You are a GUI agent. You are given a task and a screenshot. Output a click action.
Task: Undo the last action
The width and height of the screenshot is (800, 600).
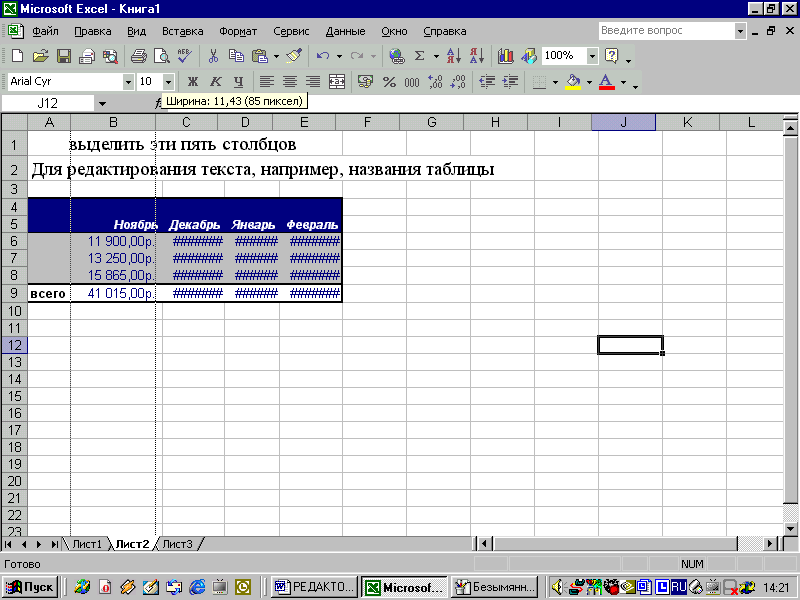[x=322, y=56]
